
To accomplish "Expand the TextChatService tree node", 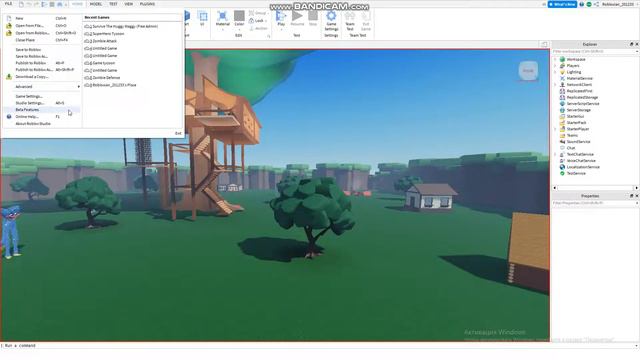I will coord(555,154).
